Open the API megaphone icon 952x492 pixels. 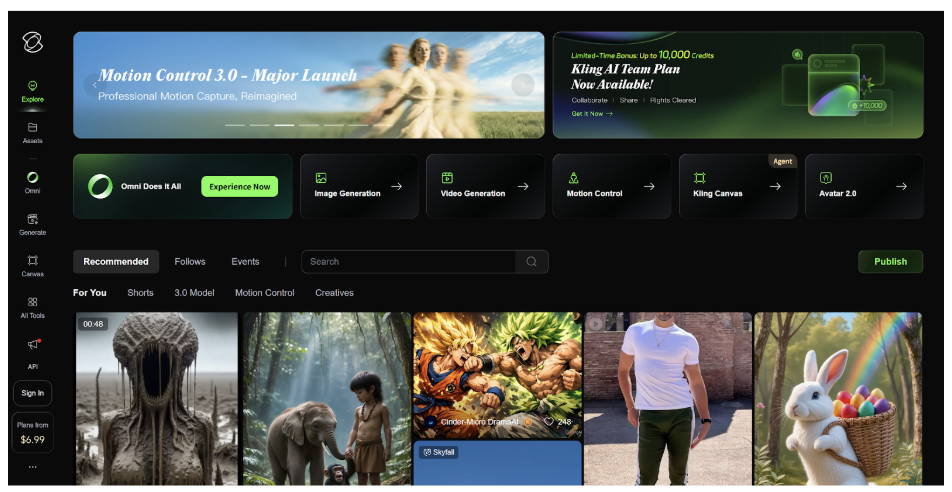[33, 346]
